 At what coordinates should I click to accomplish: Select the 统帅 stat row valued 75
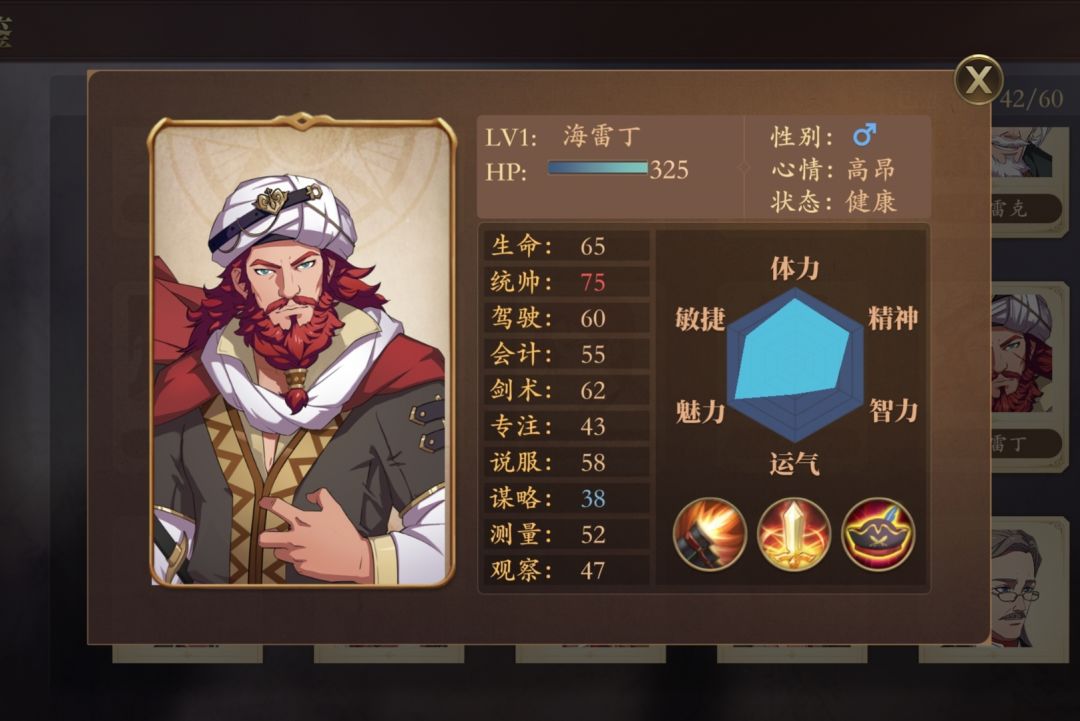566,282
